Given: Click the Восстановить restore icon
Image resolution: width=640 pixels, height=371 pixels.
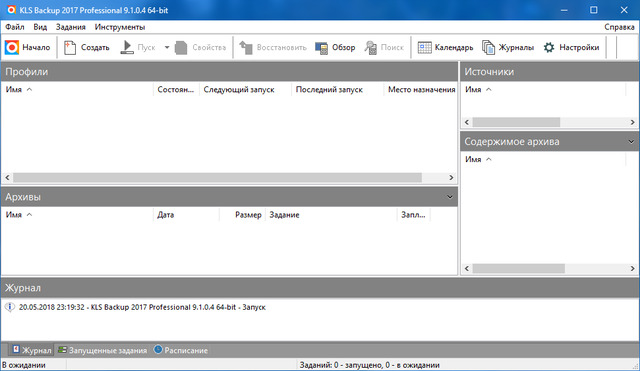Looking at the screenshot, I should 246,47.
